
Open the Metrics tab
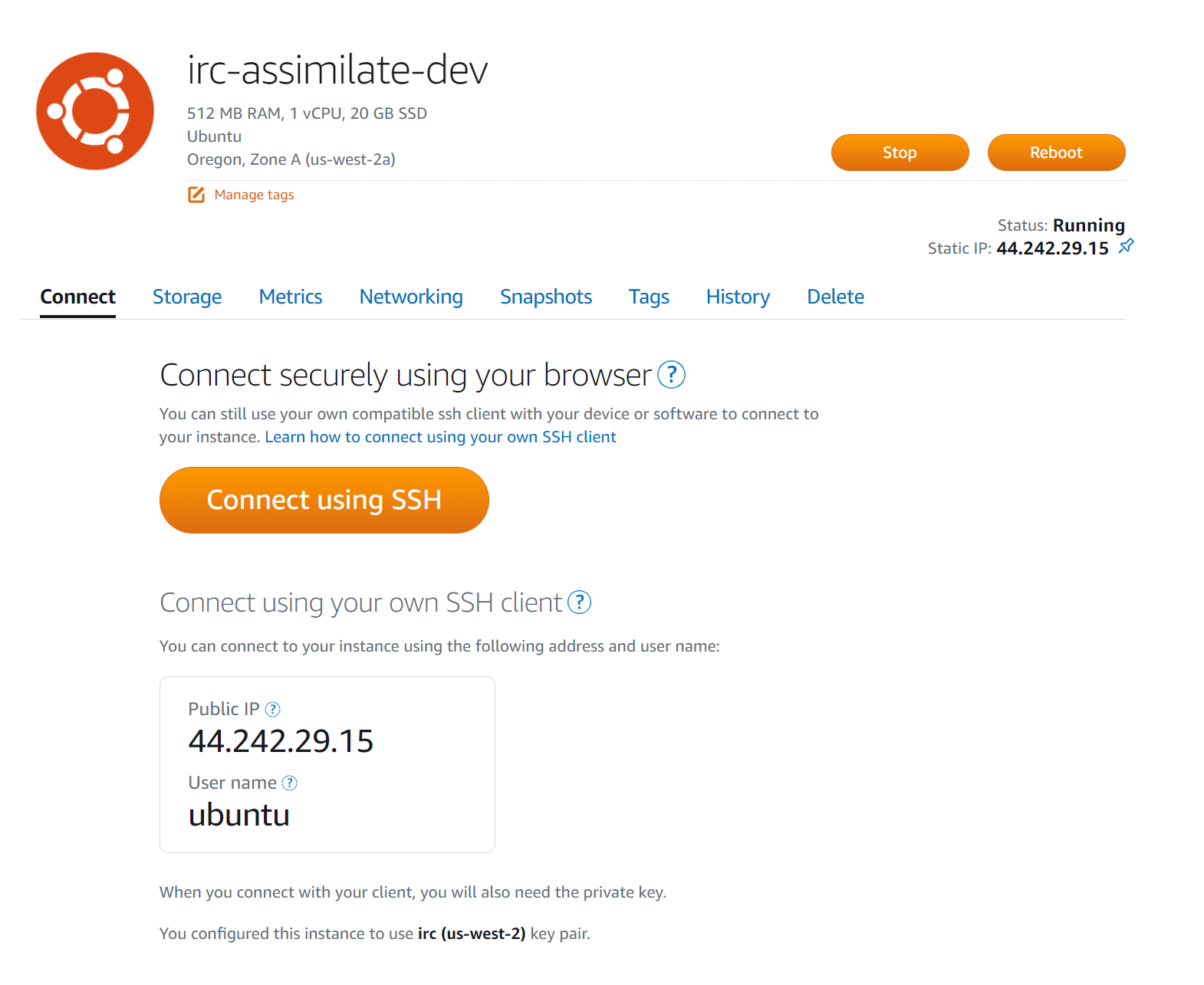291,297
